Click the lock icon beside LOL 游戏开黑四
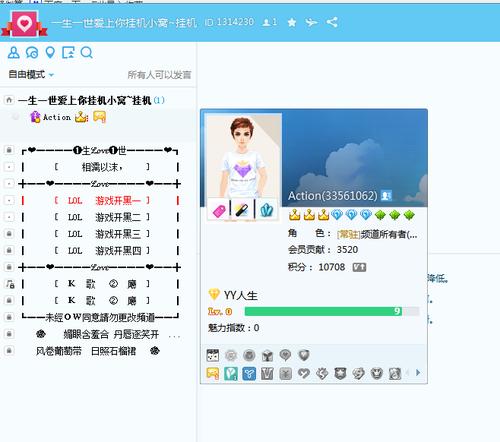This screenshot has height=442, width=500. coord(9,250)
